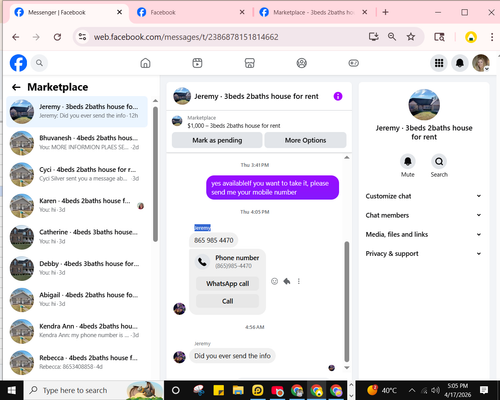Click the install app icon in address bar
This screenshot has width=500, height=400.
pos(373,37)
